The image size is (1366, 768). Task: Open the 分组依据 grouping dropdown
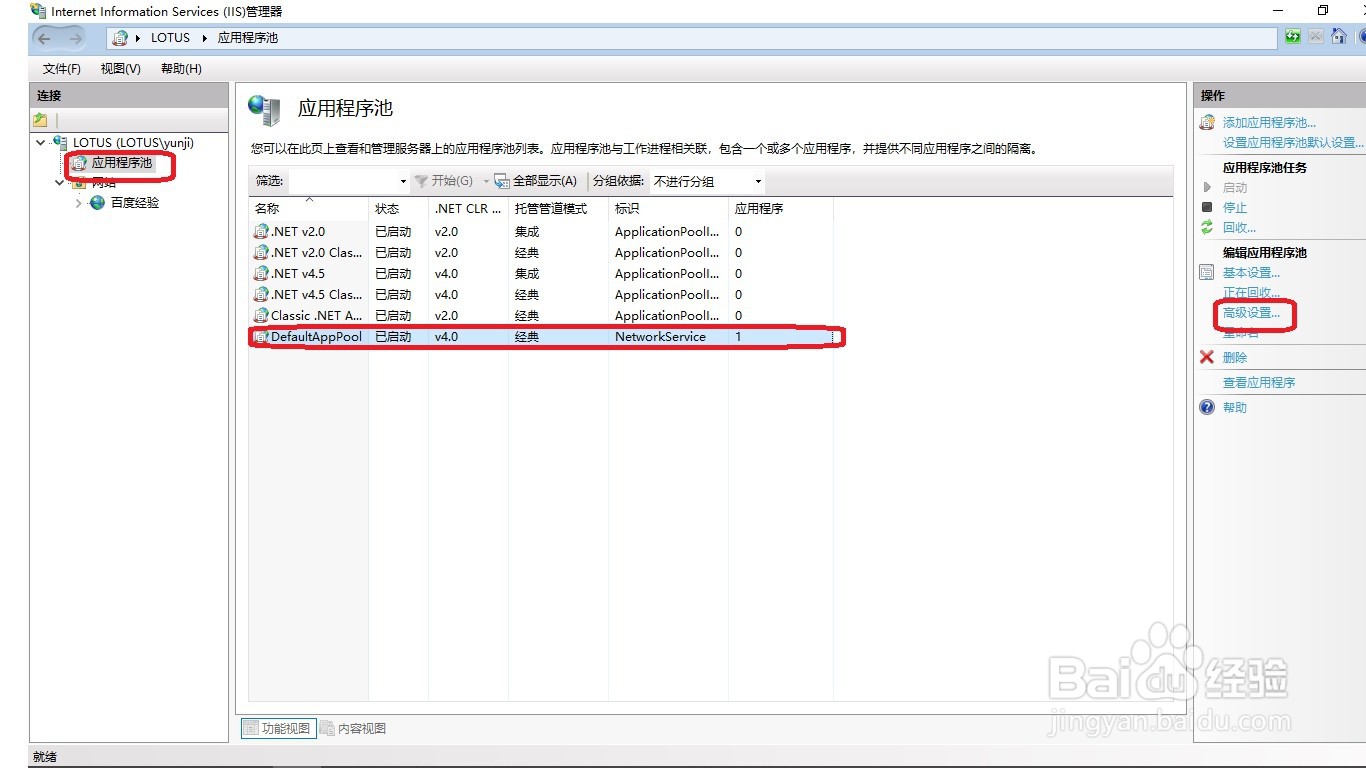coord(758,181)
